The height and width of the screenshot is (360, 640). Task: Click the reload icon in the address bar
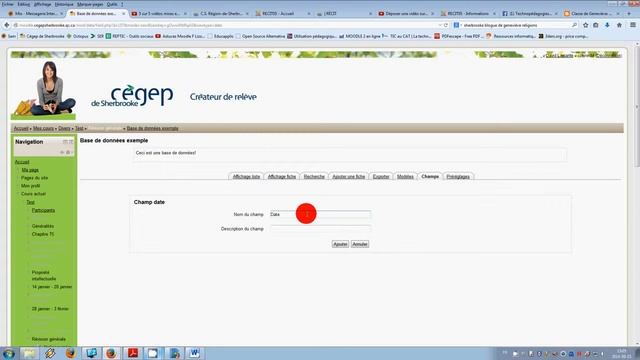coord(446,25)
